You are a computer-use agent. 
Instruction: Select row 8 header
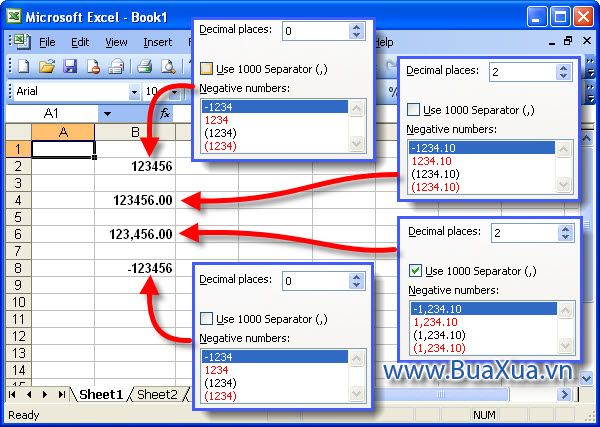coord(18,268)
